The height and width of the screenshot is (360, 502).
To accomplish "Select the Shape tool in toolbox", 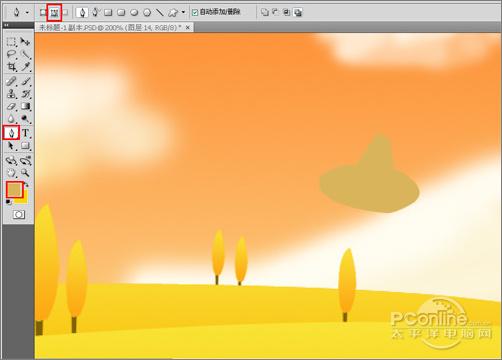I will (x=25, y=146).
